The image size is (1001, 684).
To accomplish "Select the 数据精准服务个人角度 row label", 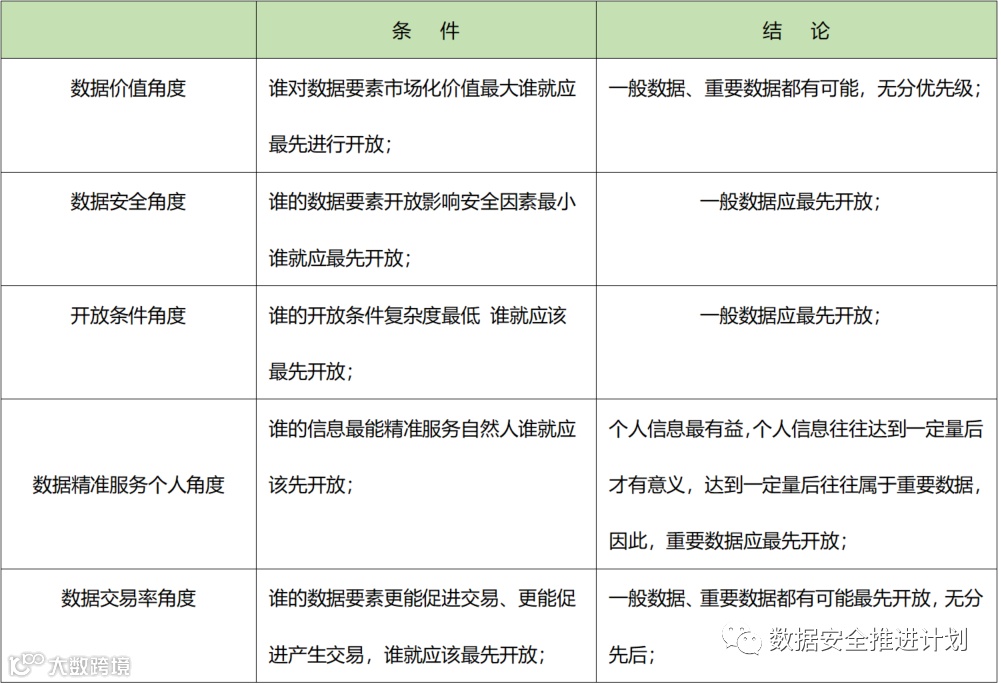I will (x=128, y=485).
